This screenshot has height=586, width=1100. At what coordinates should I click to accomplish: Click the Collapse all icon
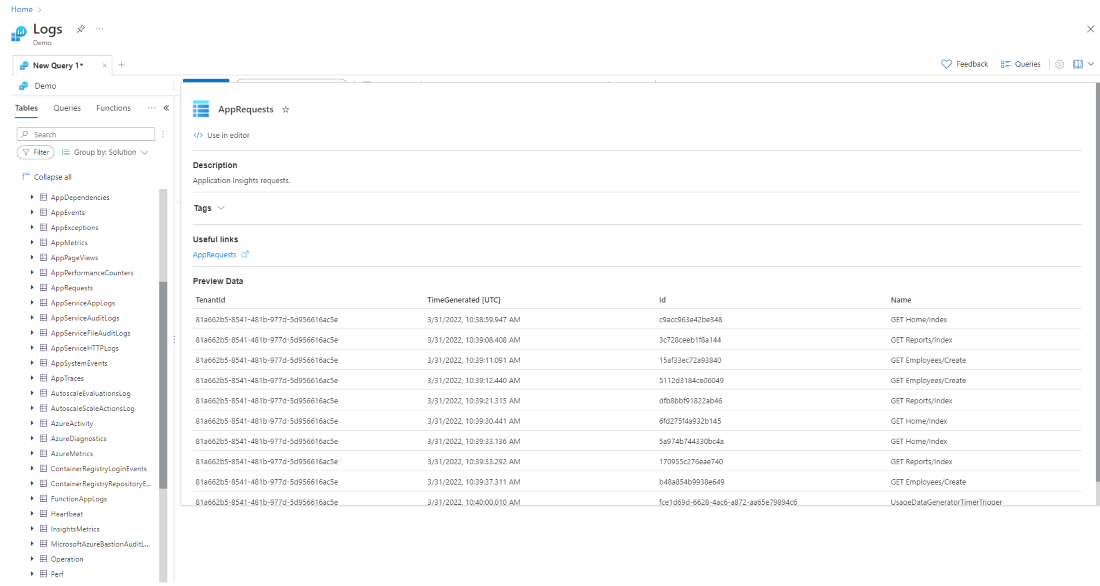point(26,177)
